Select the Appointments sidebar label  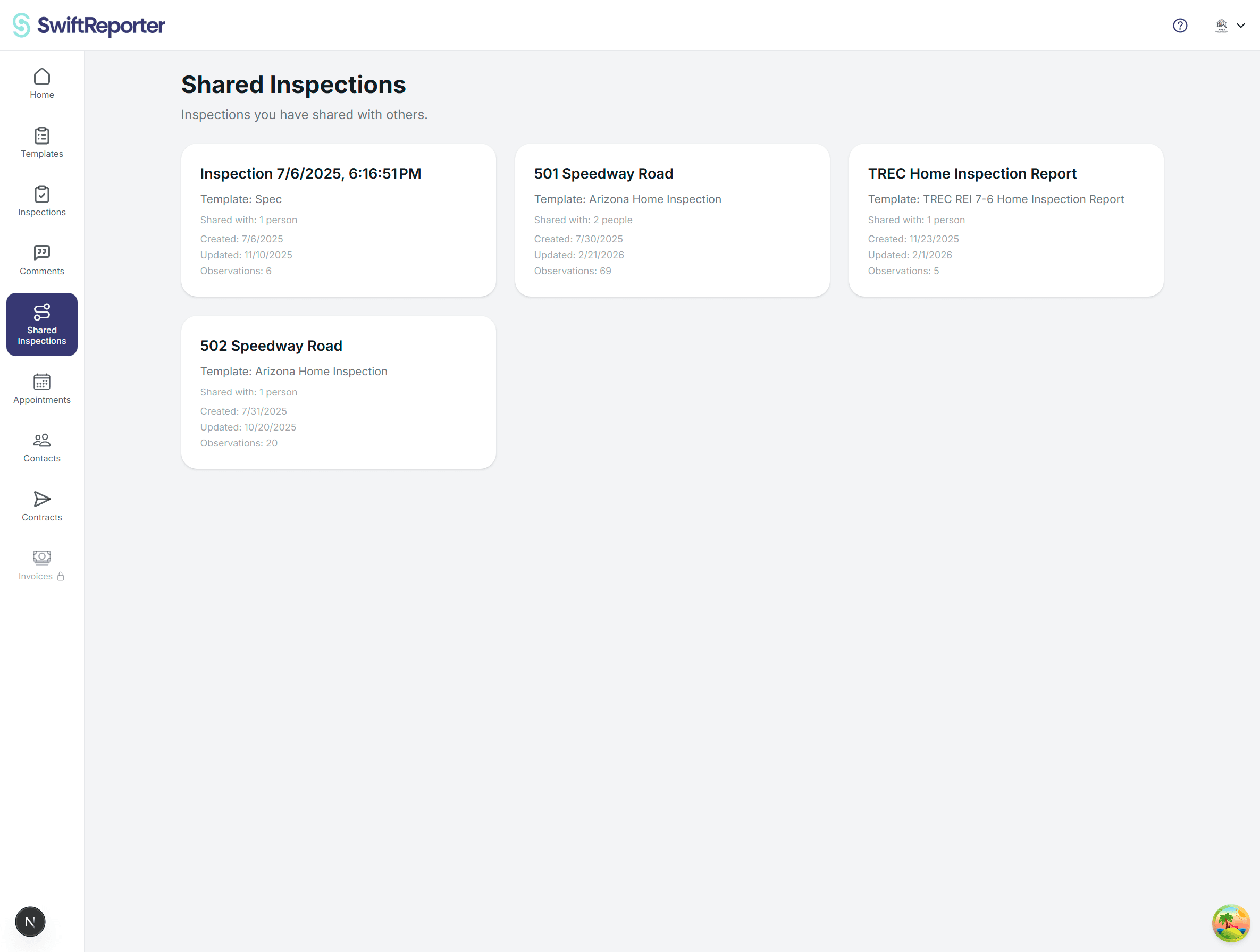coord(42,400)
